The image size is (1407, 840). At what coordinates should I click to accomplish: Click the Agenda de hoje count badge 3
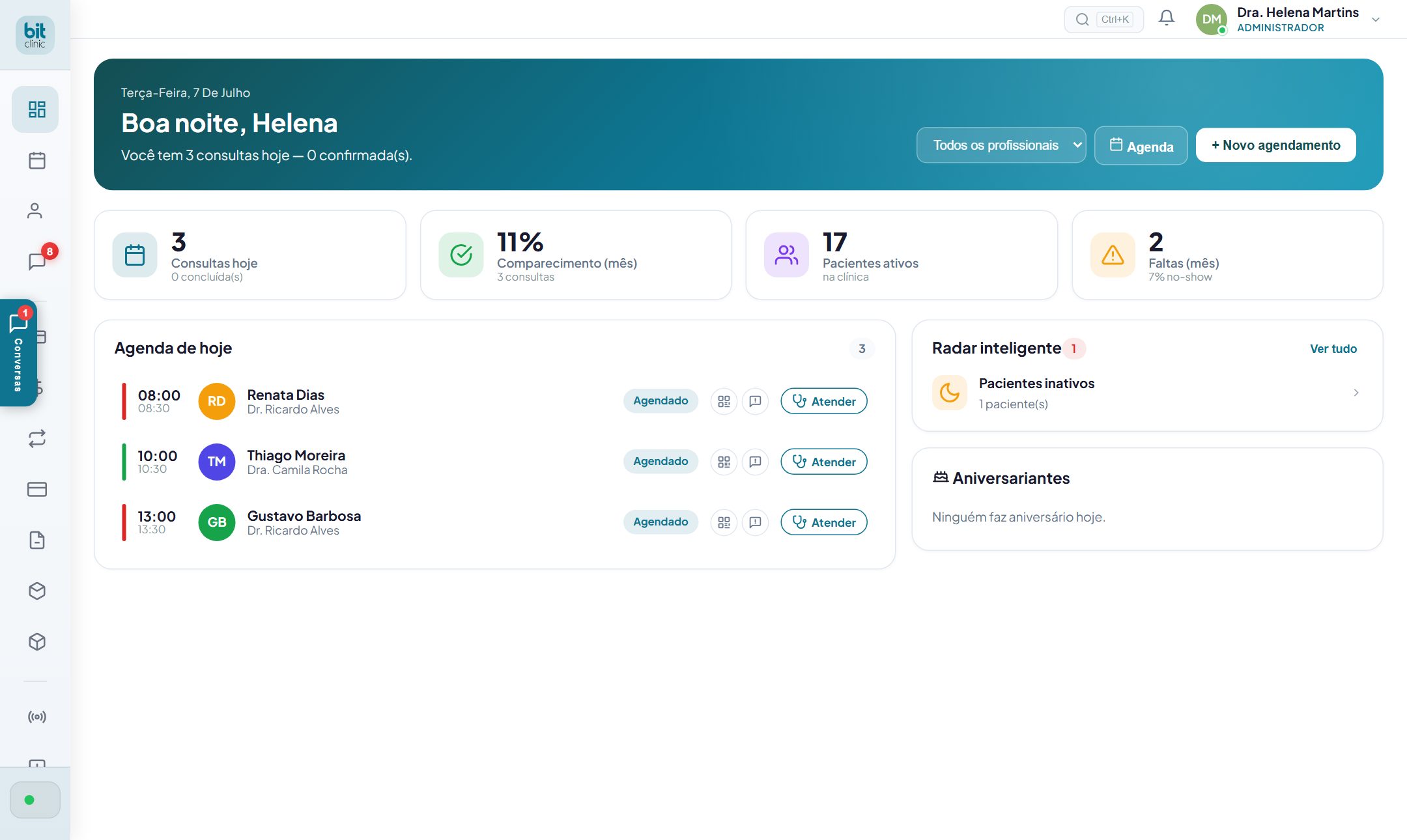(x=862, y=348)
